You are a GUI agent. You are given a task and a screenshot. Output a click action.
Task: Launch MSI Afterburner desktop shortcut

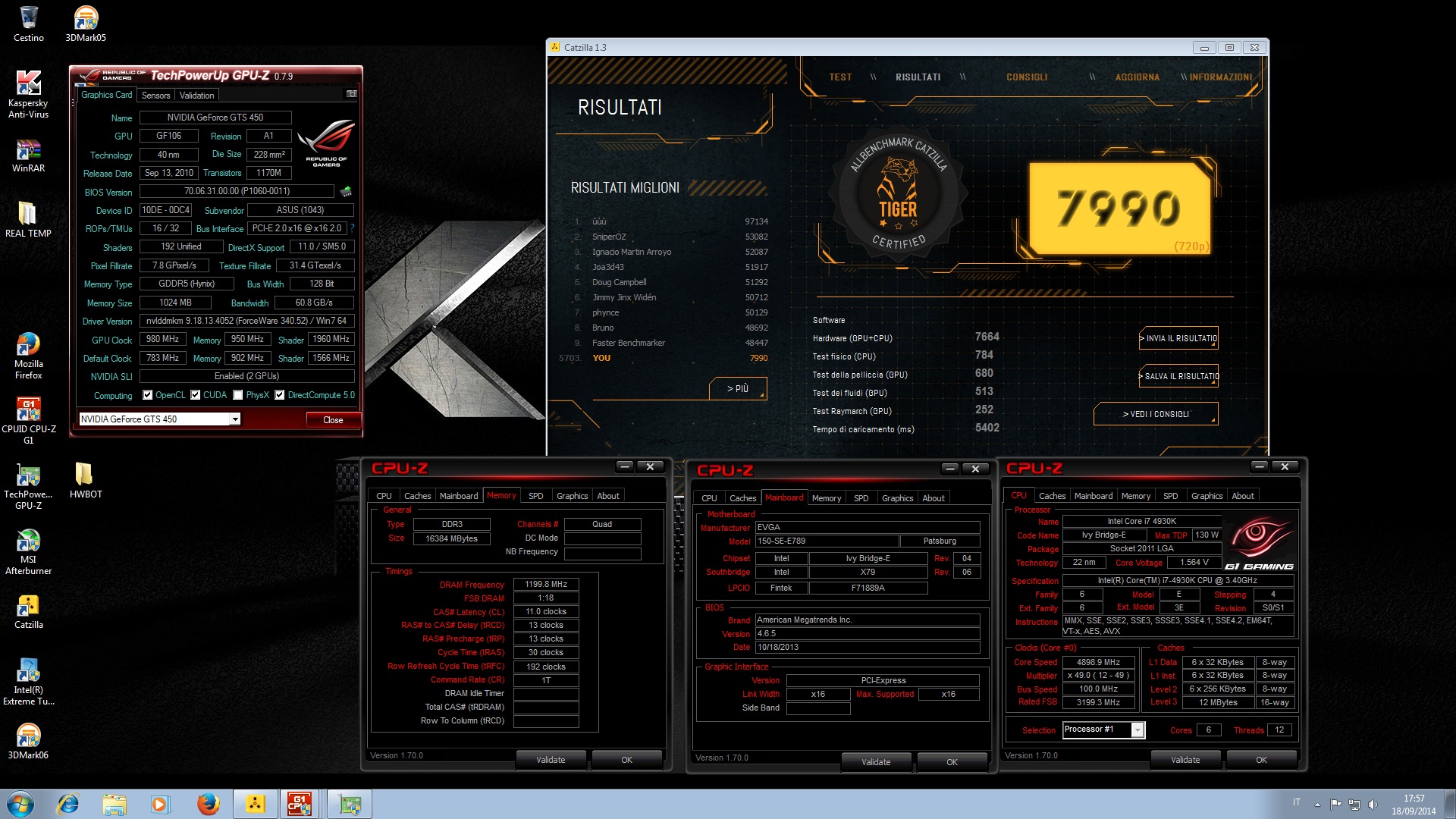point(28,551)
